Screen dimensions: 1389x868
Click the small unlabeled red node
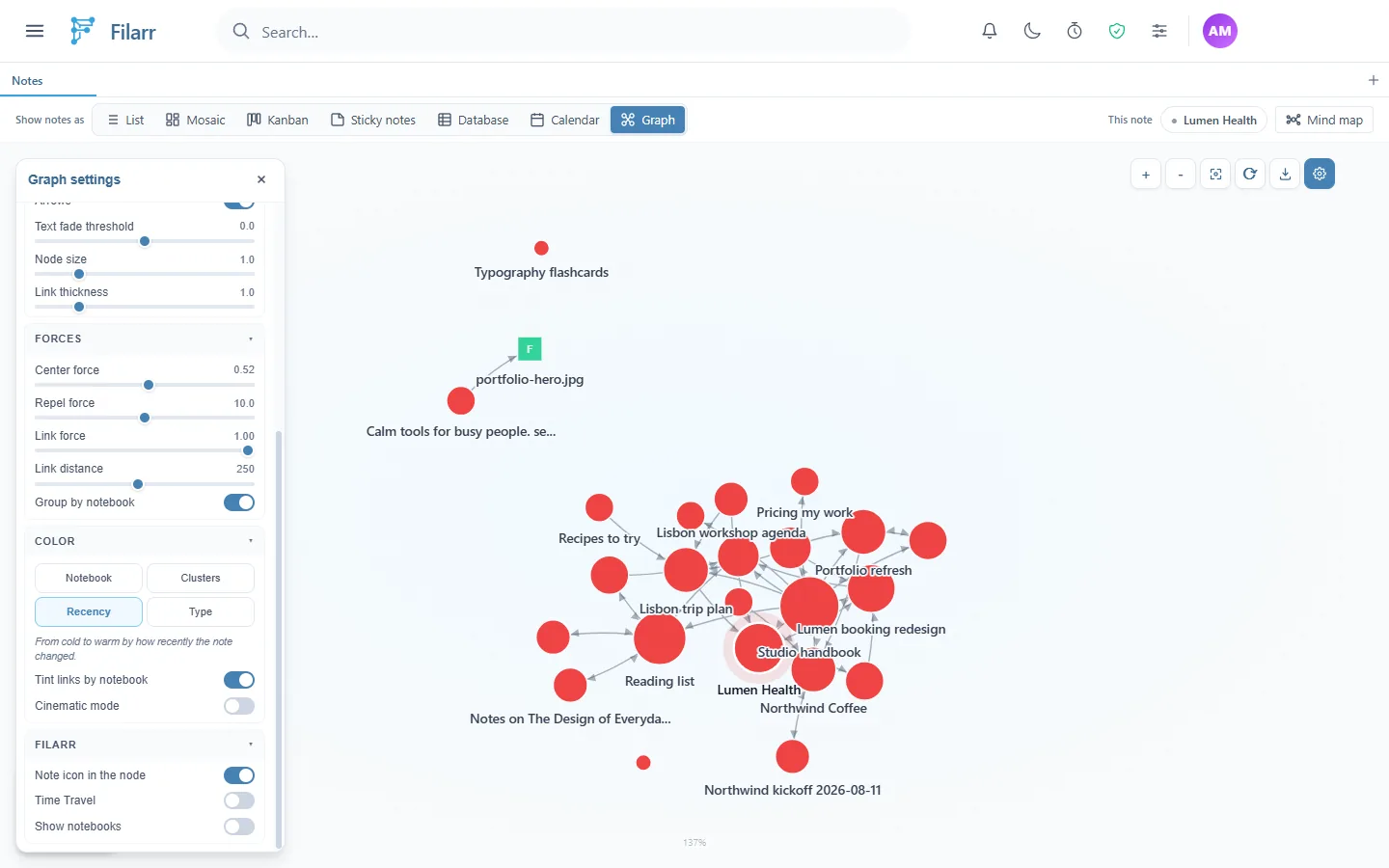[643, 763]
